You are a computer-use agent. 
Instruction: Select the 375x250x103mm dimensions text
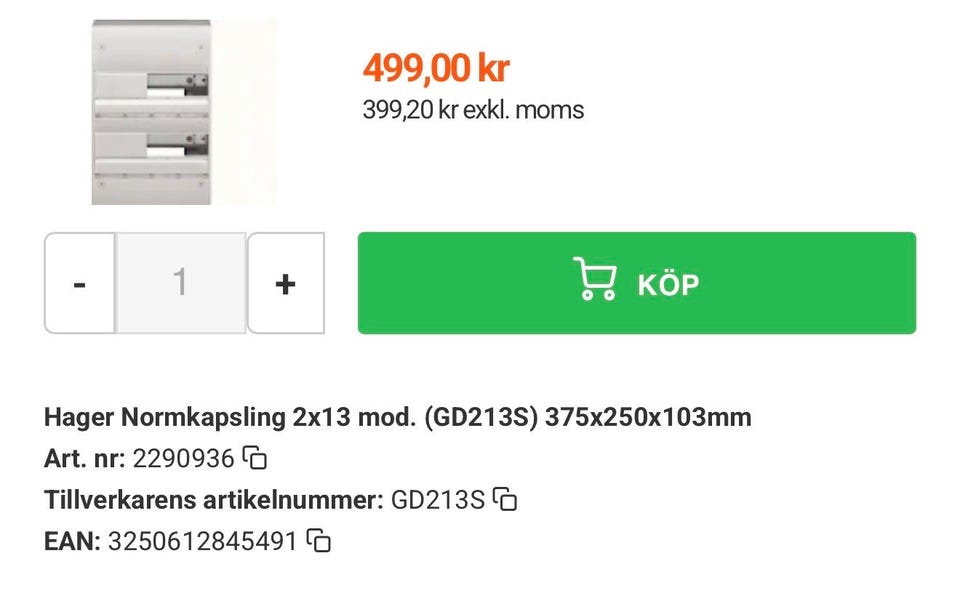(x=647, y=417)
